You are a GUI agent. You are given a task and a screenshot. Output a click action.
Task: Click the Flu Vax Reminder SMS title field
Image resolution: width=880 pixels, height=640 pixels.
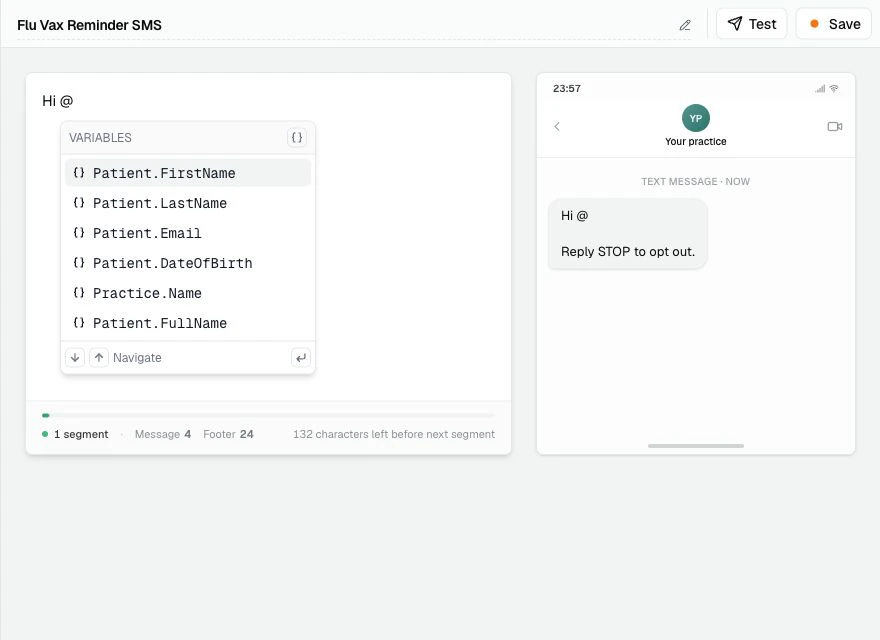354,25
